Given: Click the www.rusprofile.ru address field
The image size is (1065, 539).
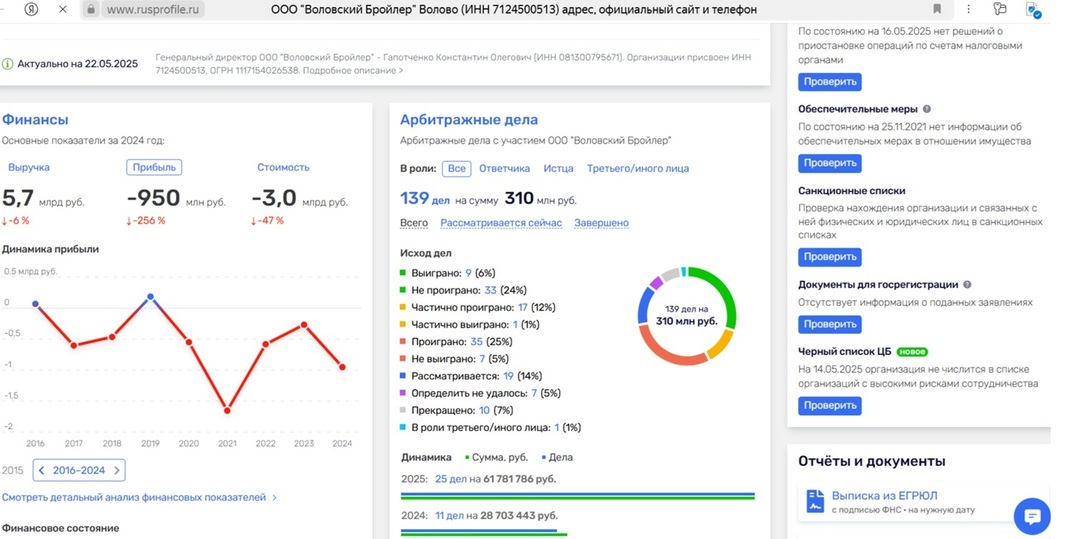Looking at the screenshot, I should point(154,10).
